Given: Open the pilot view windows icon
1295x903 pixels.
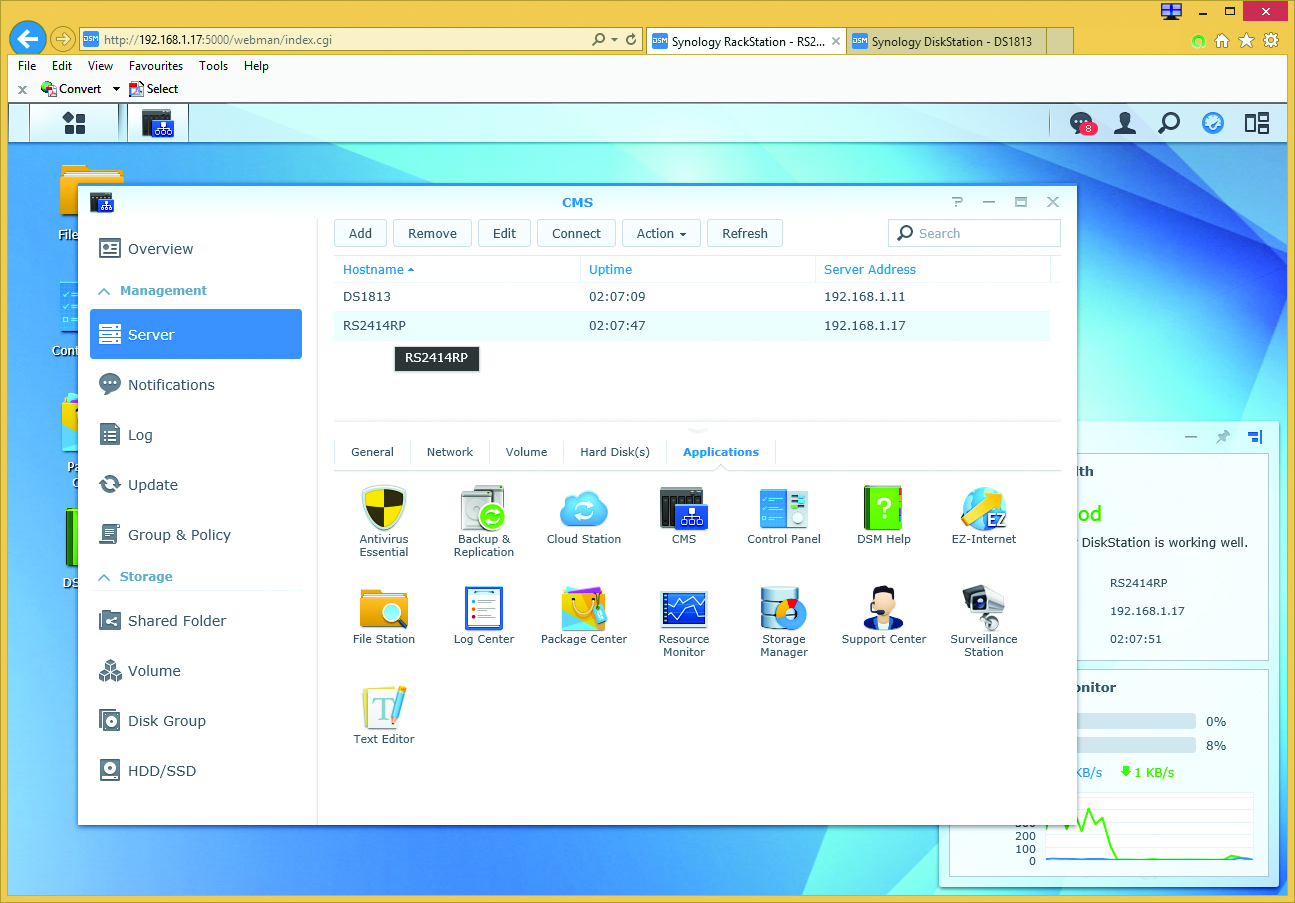Looking at the screenshot, I should (x=1256, y=123).
